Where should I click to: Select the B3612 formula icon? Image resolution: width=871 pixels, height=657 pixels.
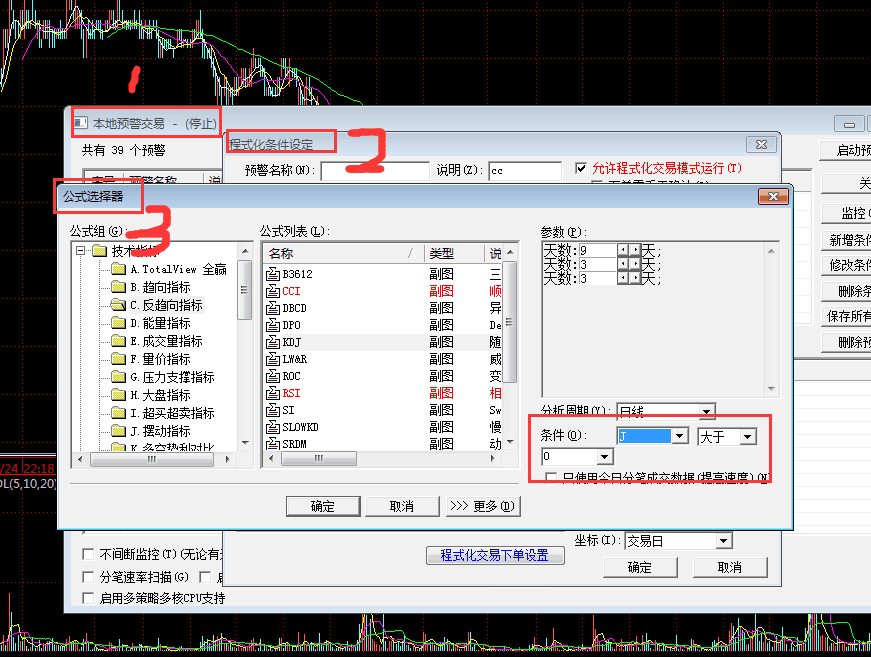point(273,274)
